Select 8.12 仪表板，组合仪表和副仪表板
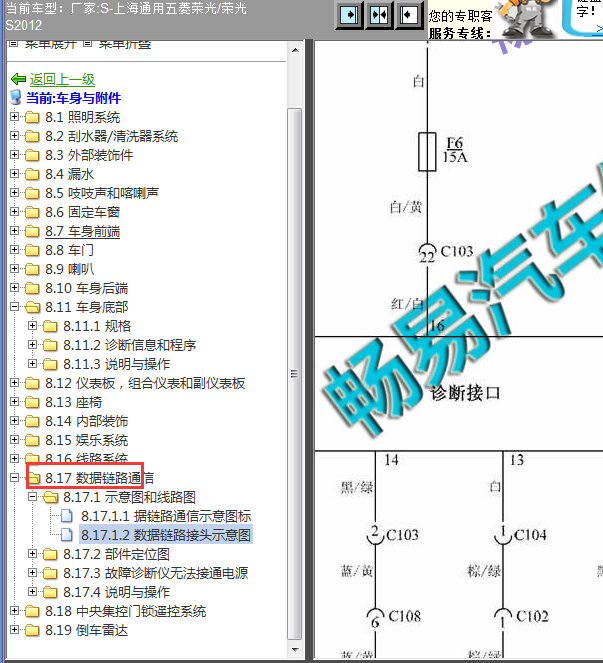Image resolution: width=603 pixels, height=663 pixels. point(145,383)
